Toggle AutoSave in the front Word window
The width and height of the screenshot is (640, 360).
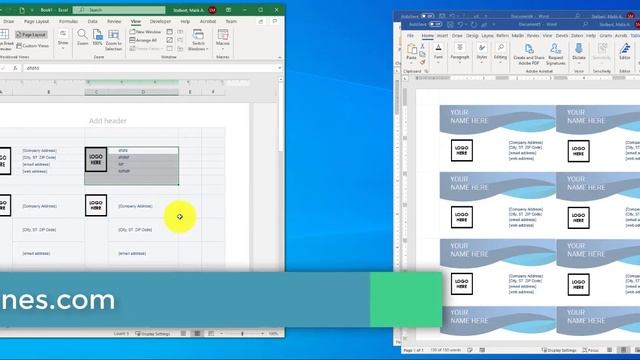click(435, 24)
